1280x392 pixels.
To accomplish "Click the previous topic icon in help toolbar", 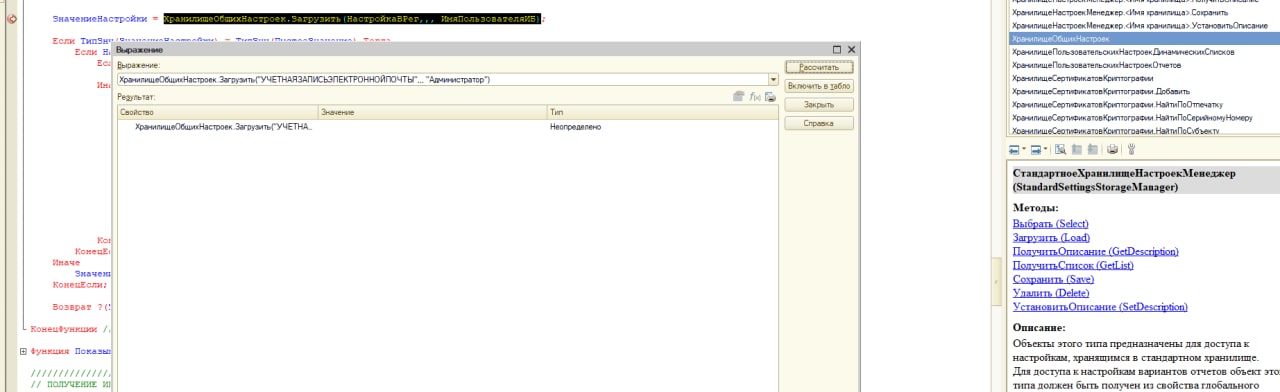I will click(x=1077, y=149).
